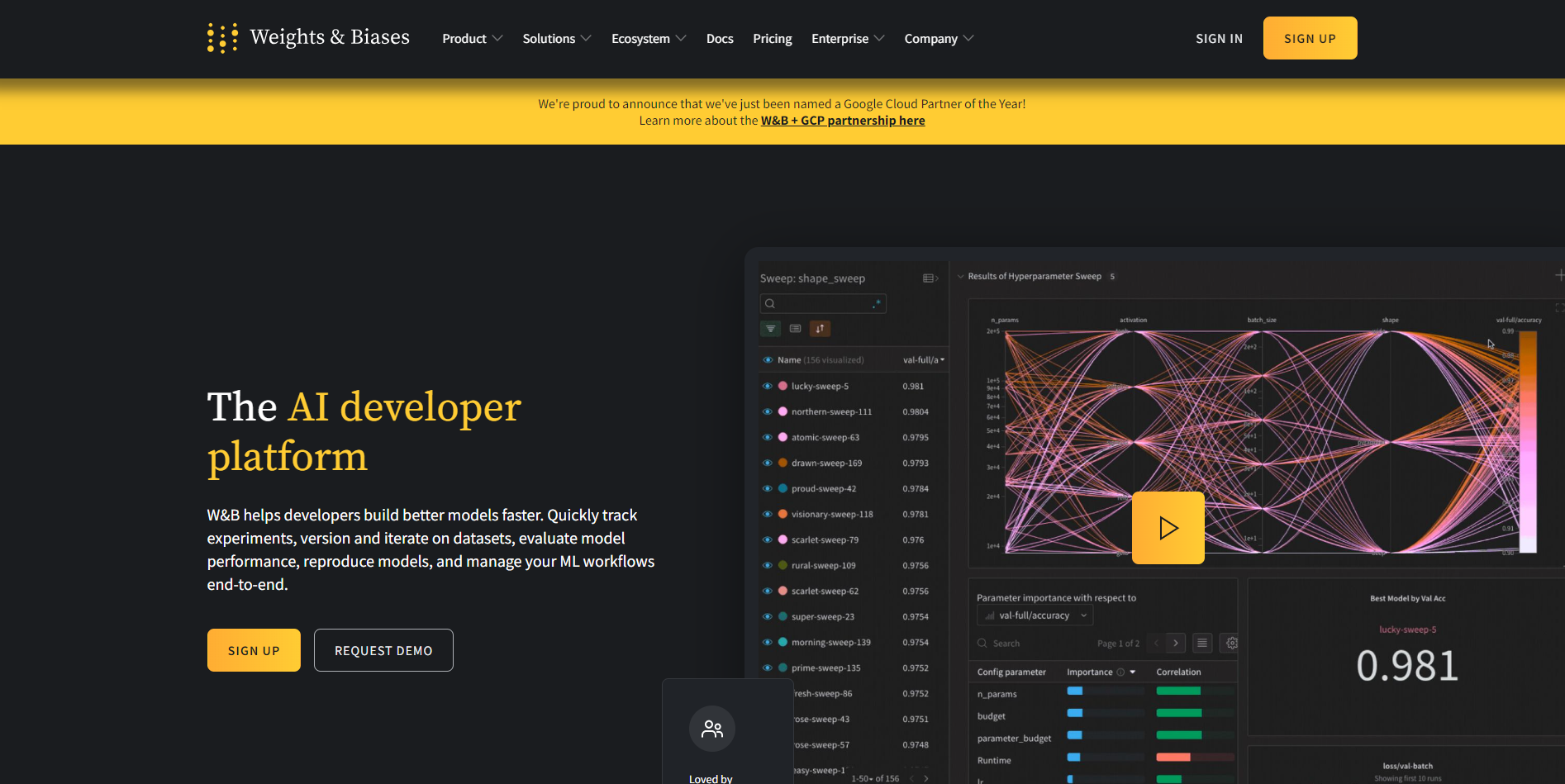Click the color dot of lucky-sweep-5
This screenshot has height=784, width=1565.
(782, 386)
